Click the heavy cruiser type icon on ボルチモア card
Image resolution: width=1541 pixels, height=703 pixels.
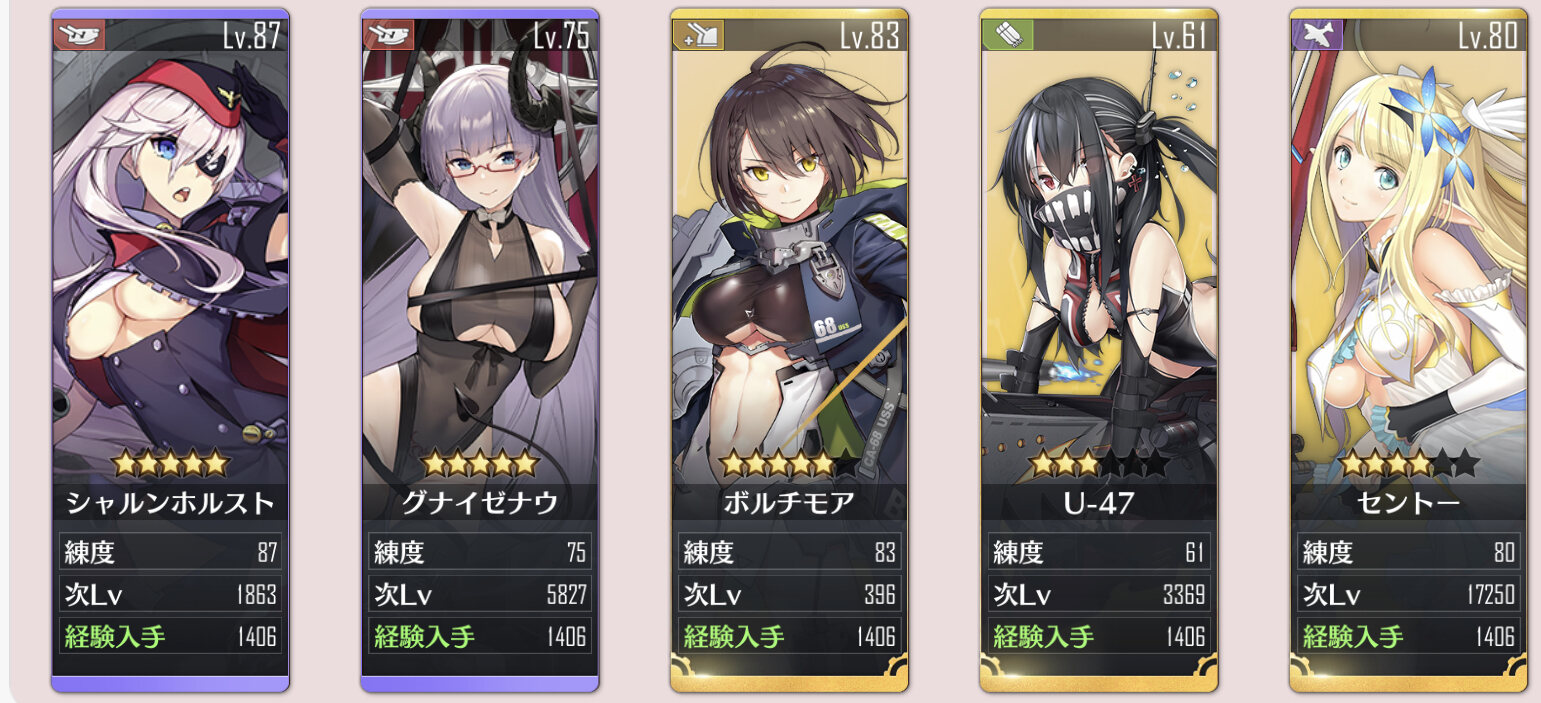point(697,36)
